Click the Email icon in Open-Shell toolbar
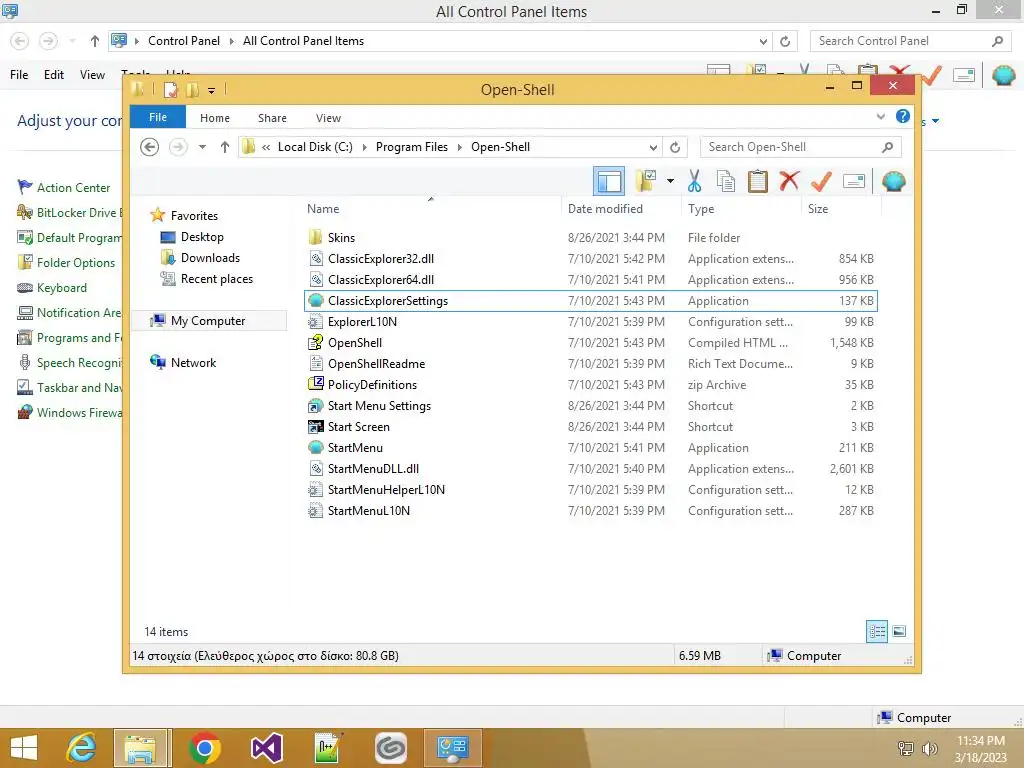This screenshot has width=1024, height=768. [854, 181]
